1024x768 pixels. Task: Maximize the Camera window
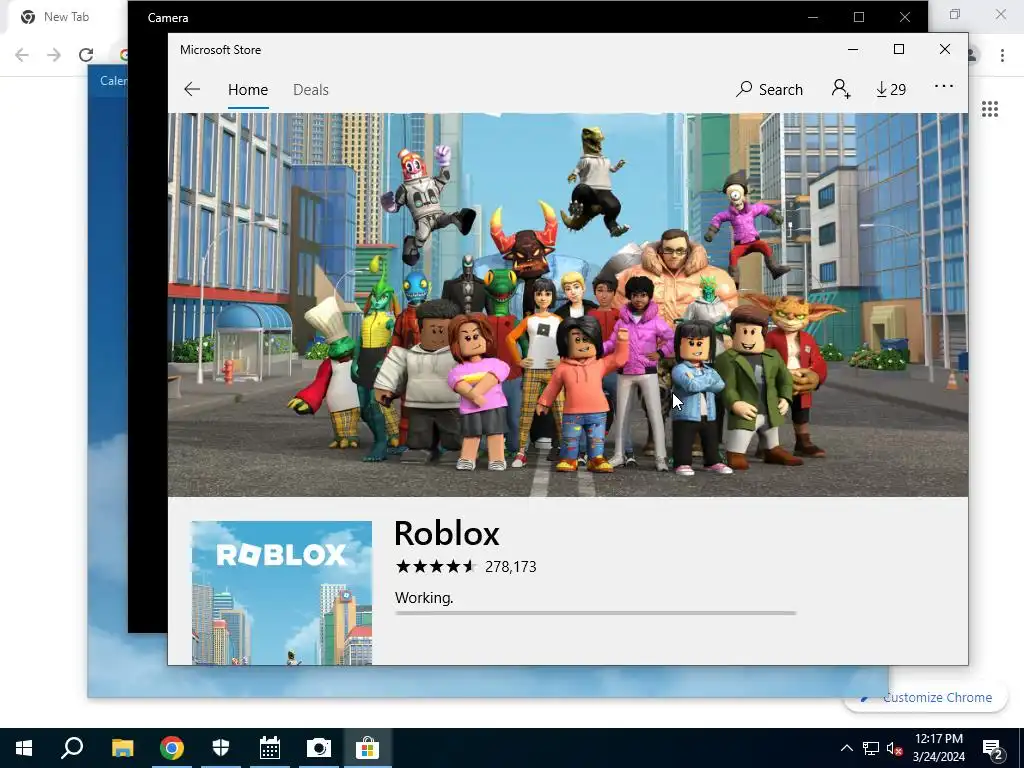(x=859, y=18)
